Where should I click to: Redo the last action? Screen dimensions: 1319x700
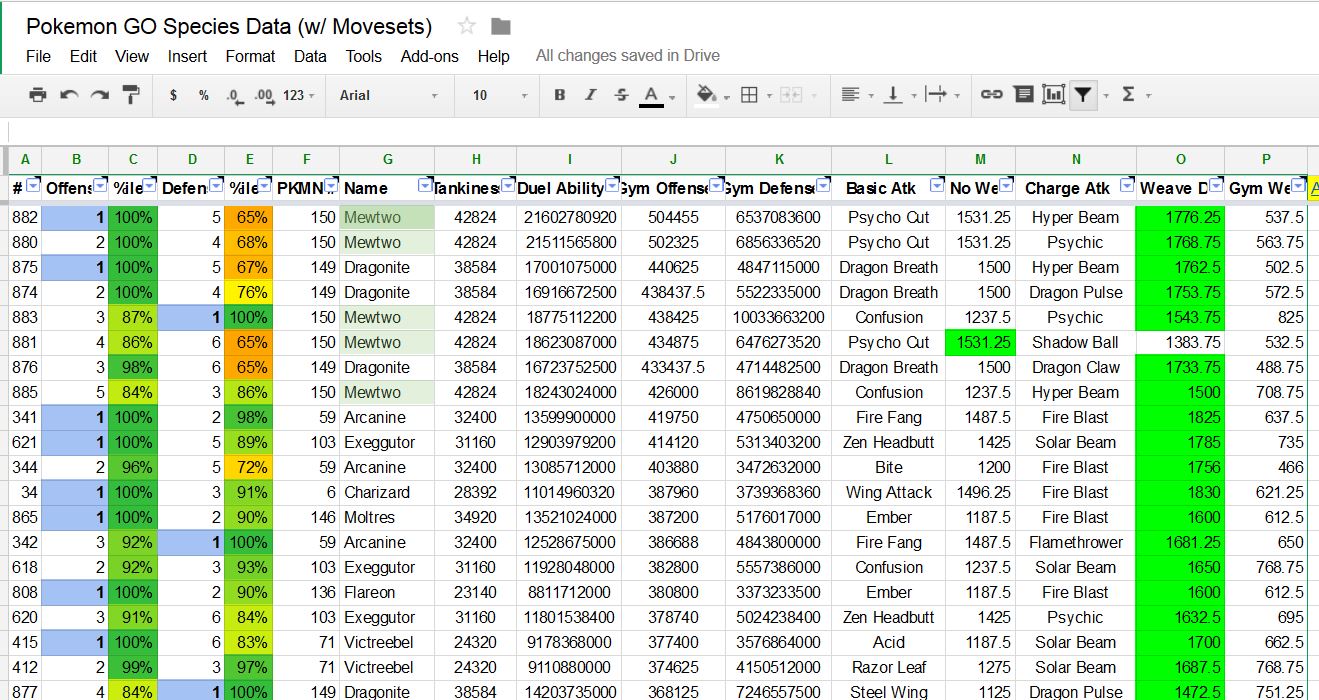pyautogui.click(x=100, y=95)
